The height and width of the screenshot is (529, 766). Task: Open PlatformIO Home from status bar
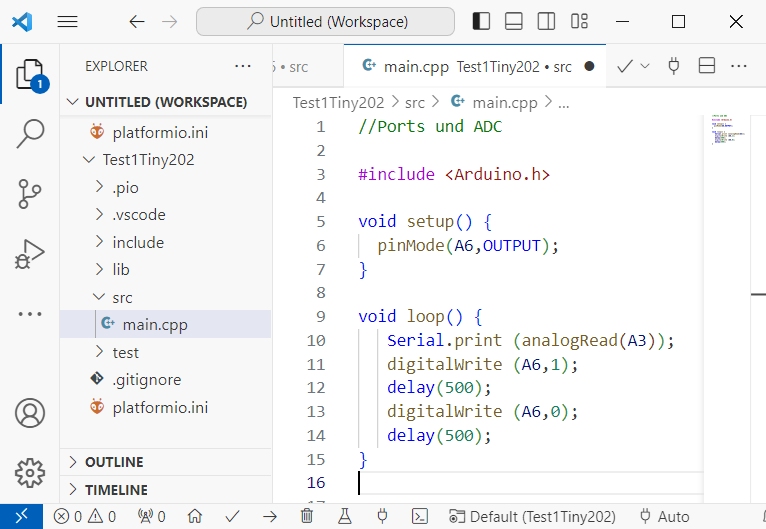[x=195, y=516]
